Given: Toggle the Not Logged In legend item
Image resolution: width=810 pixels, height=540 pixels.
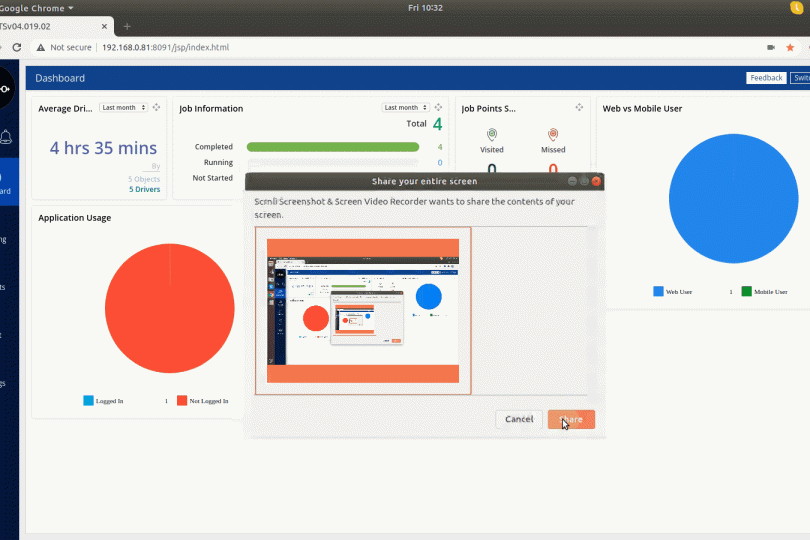Looking at the screenshot, I should click(203, 401).
